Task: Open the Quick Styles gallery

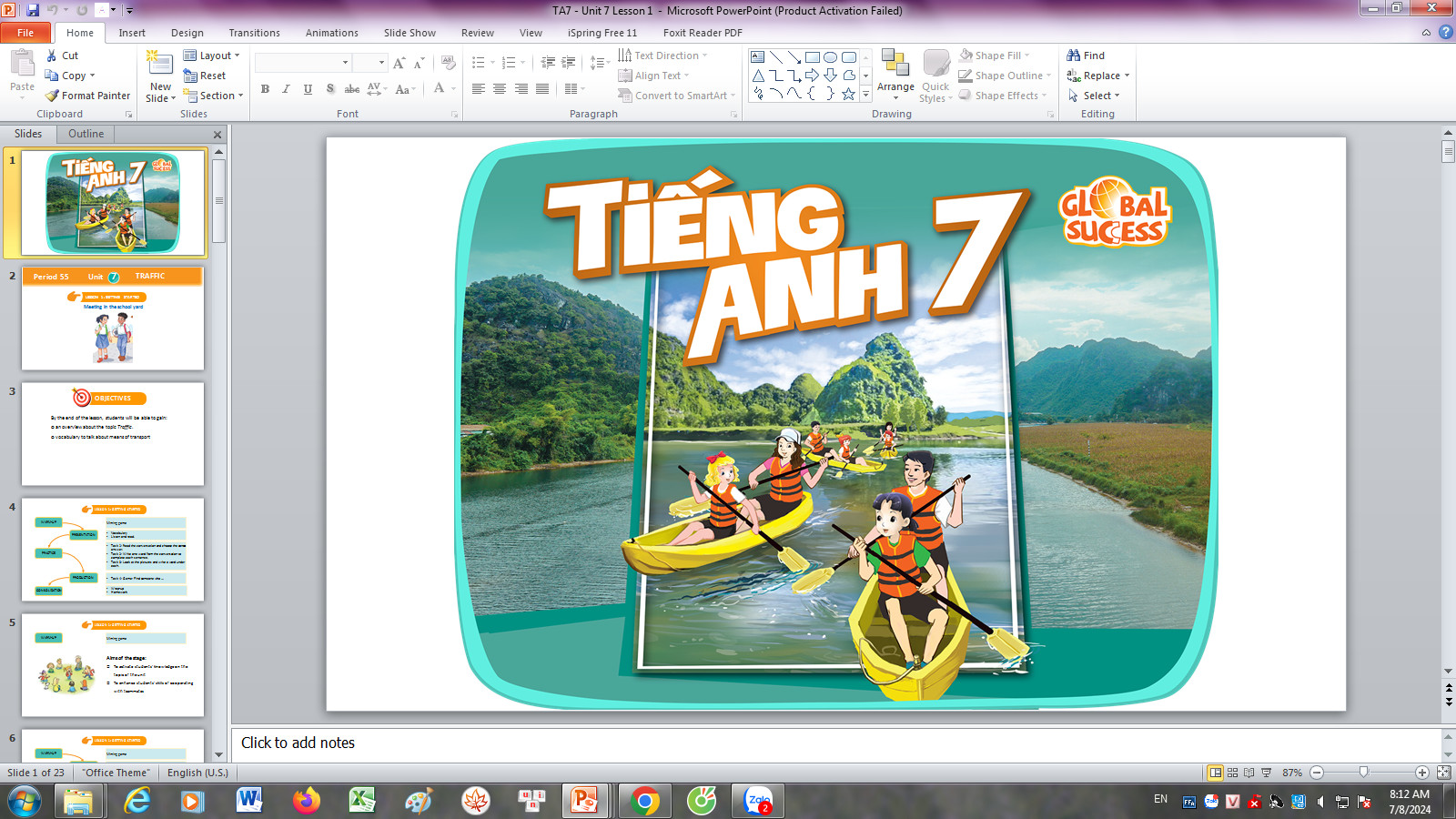Action: [x=935, y=75]
